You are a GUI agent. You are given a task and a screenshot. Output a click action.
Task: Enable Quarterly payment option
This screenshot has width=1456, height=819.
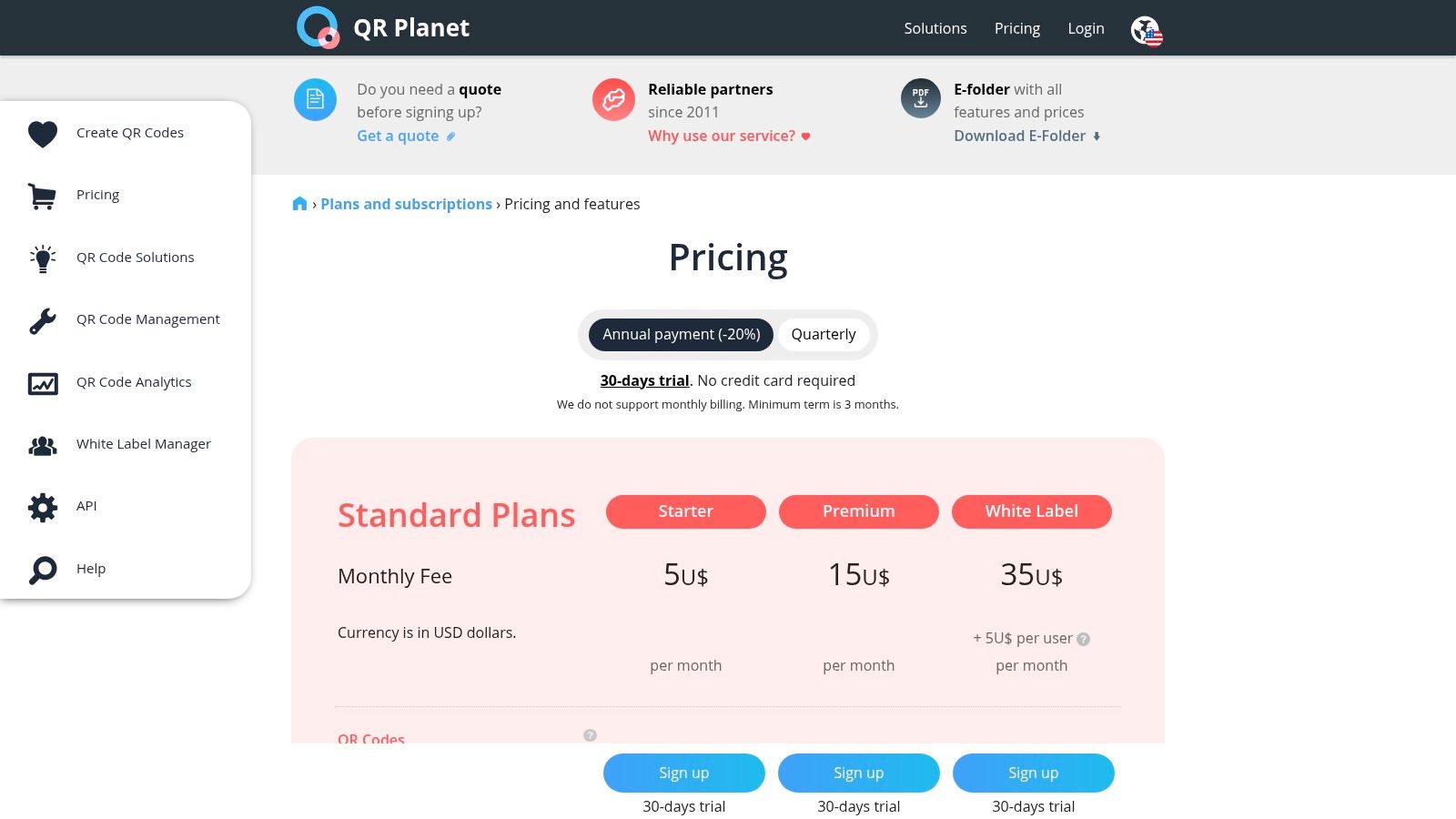coord(823,334)
